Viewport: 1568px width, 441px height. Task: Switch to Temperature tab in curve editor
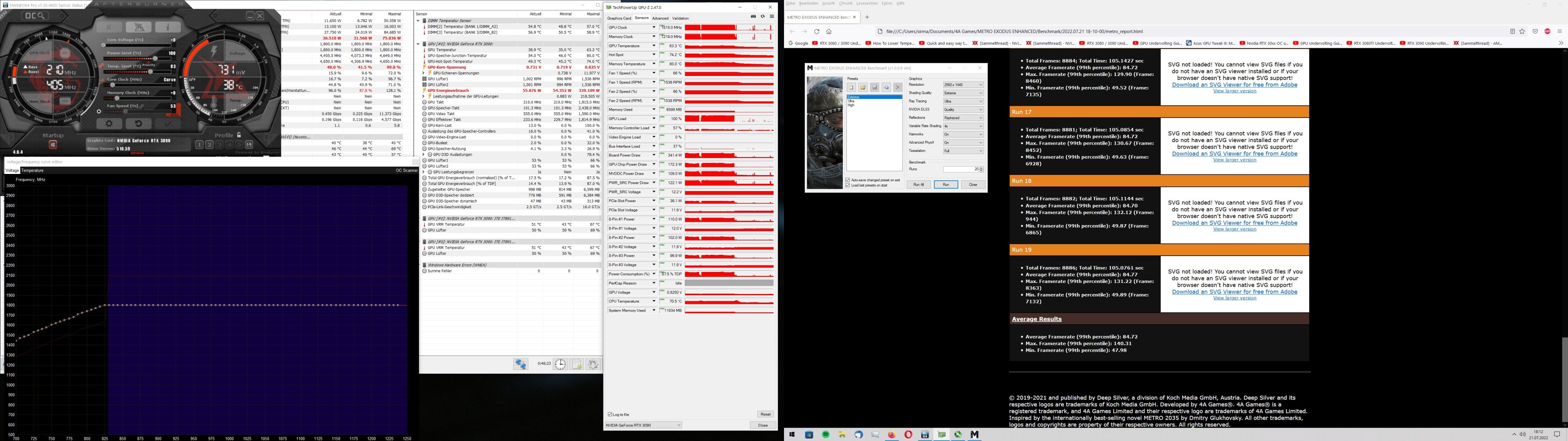coord(32,171)
